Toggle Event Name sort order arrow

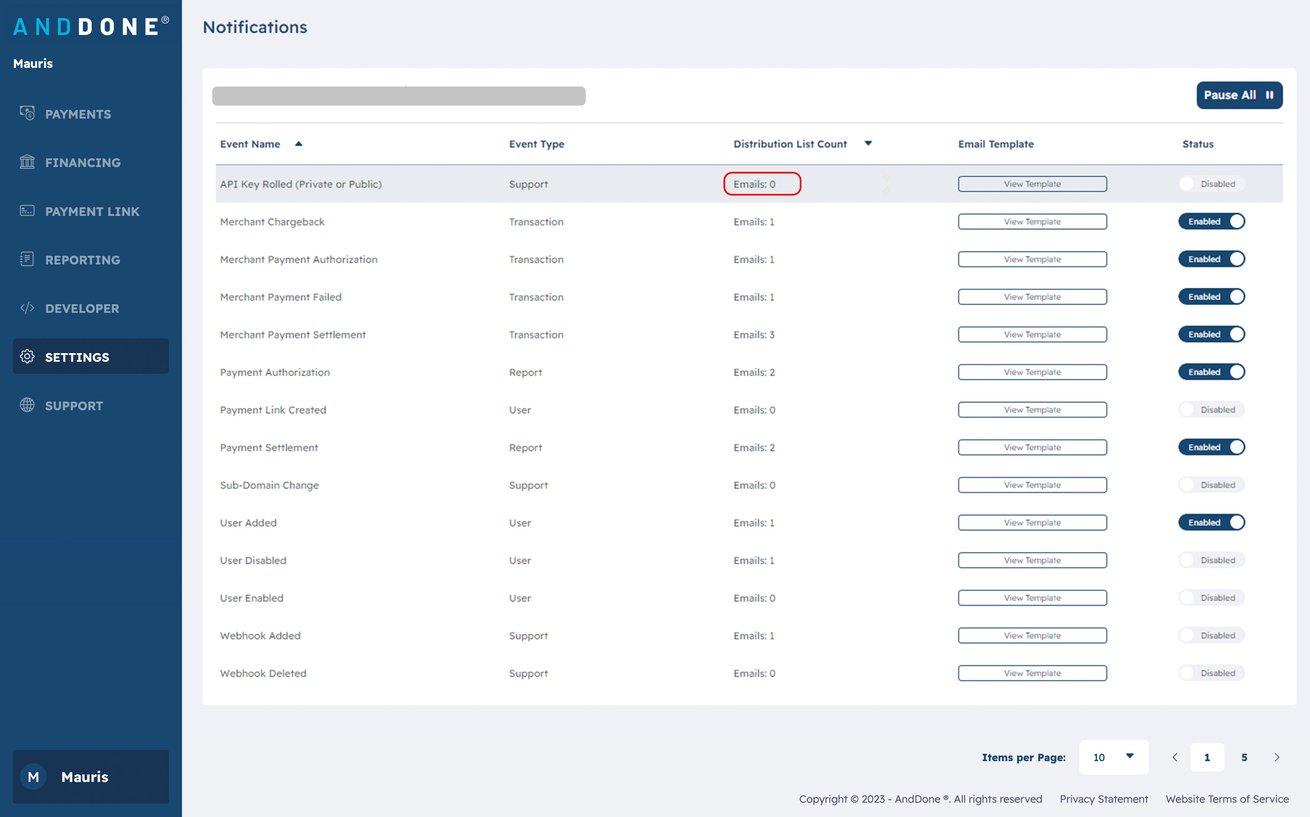[x=297, y=143]
